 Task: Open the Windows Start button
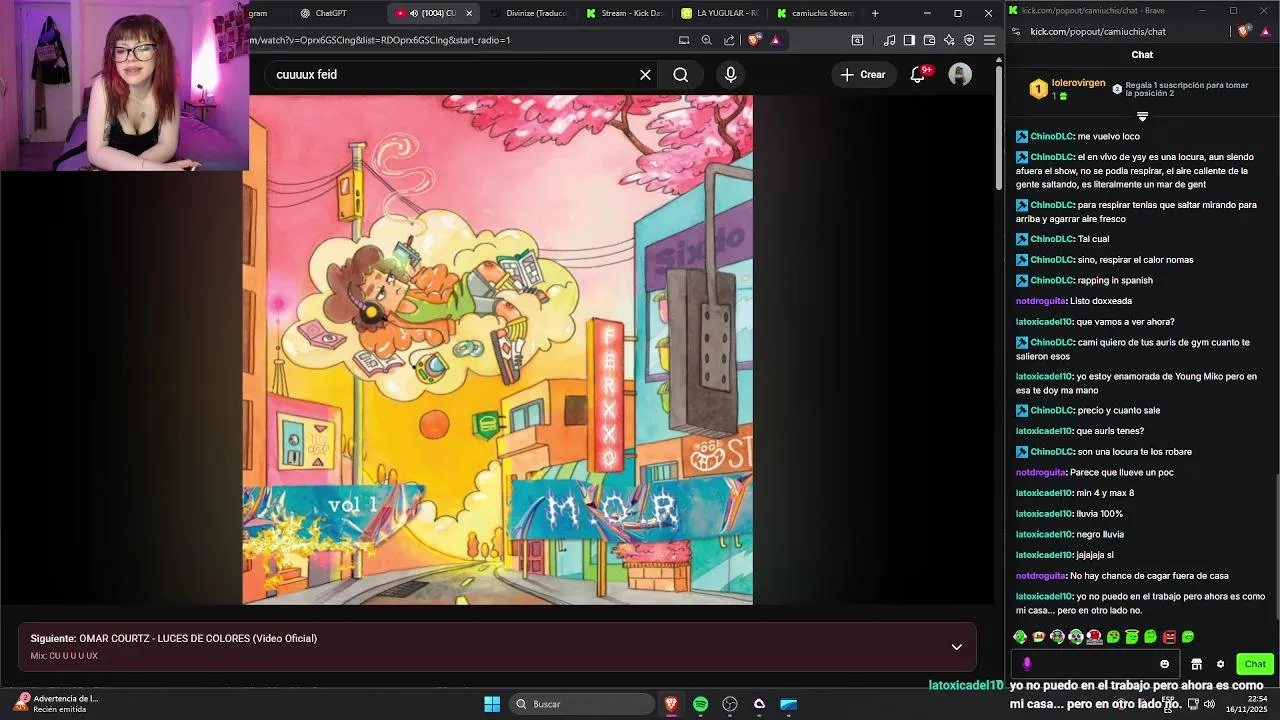492,704
